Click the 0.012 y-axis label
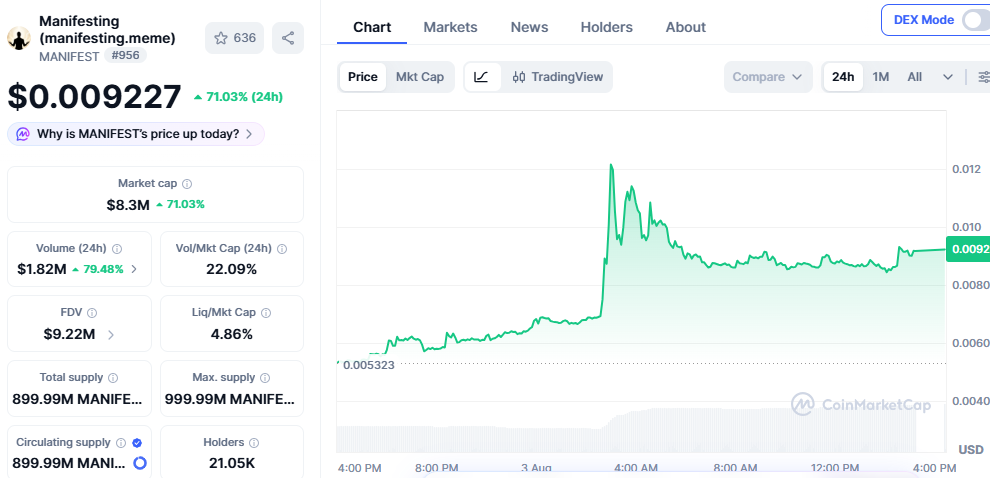The height and width of the screenshot is (478, 990). (966, 169)
